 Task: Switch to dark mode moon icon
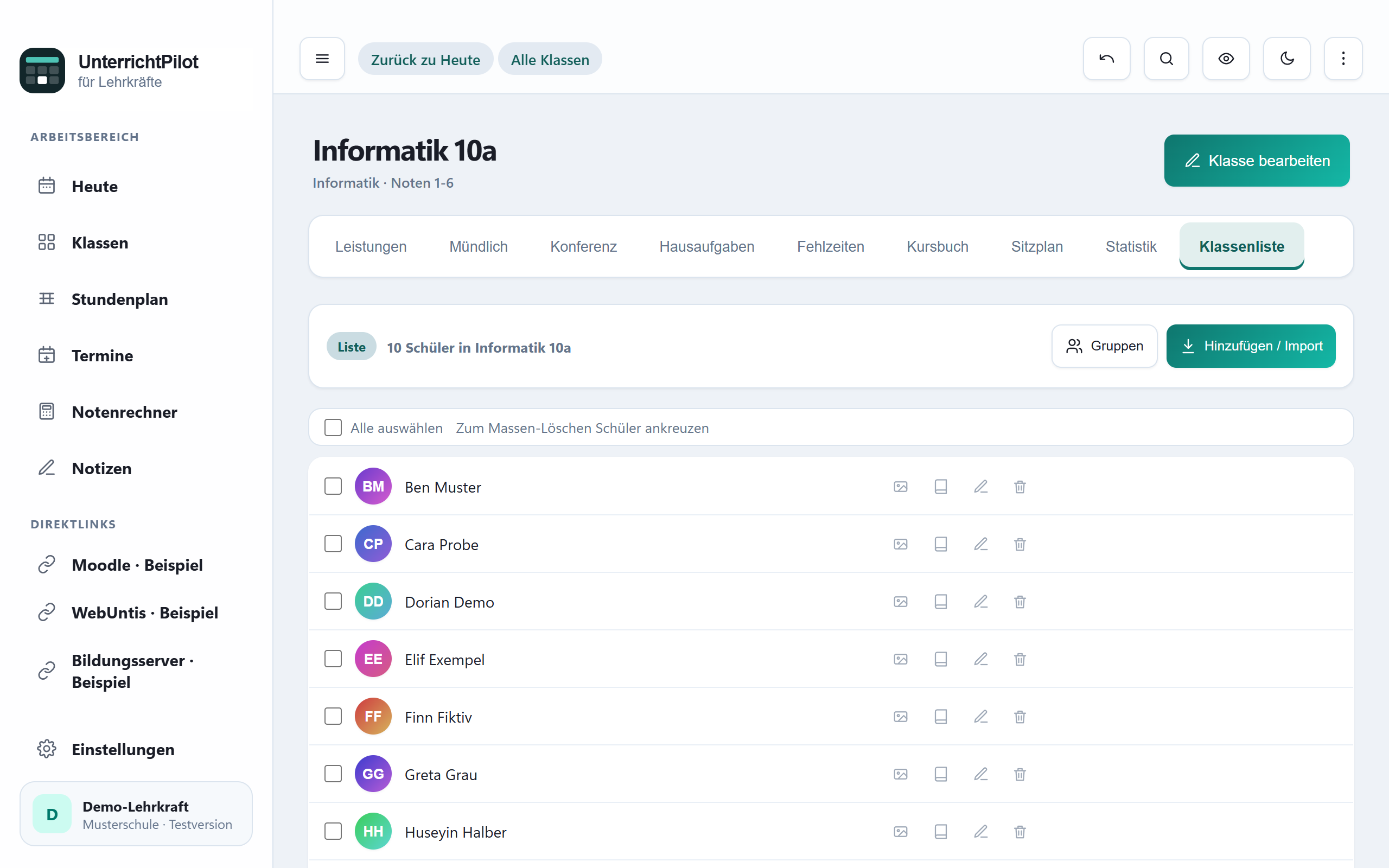point(1286,59)
